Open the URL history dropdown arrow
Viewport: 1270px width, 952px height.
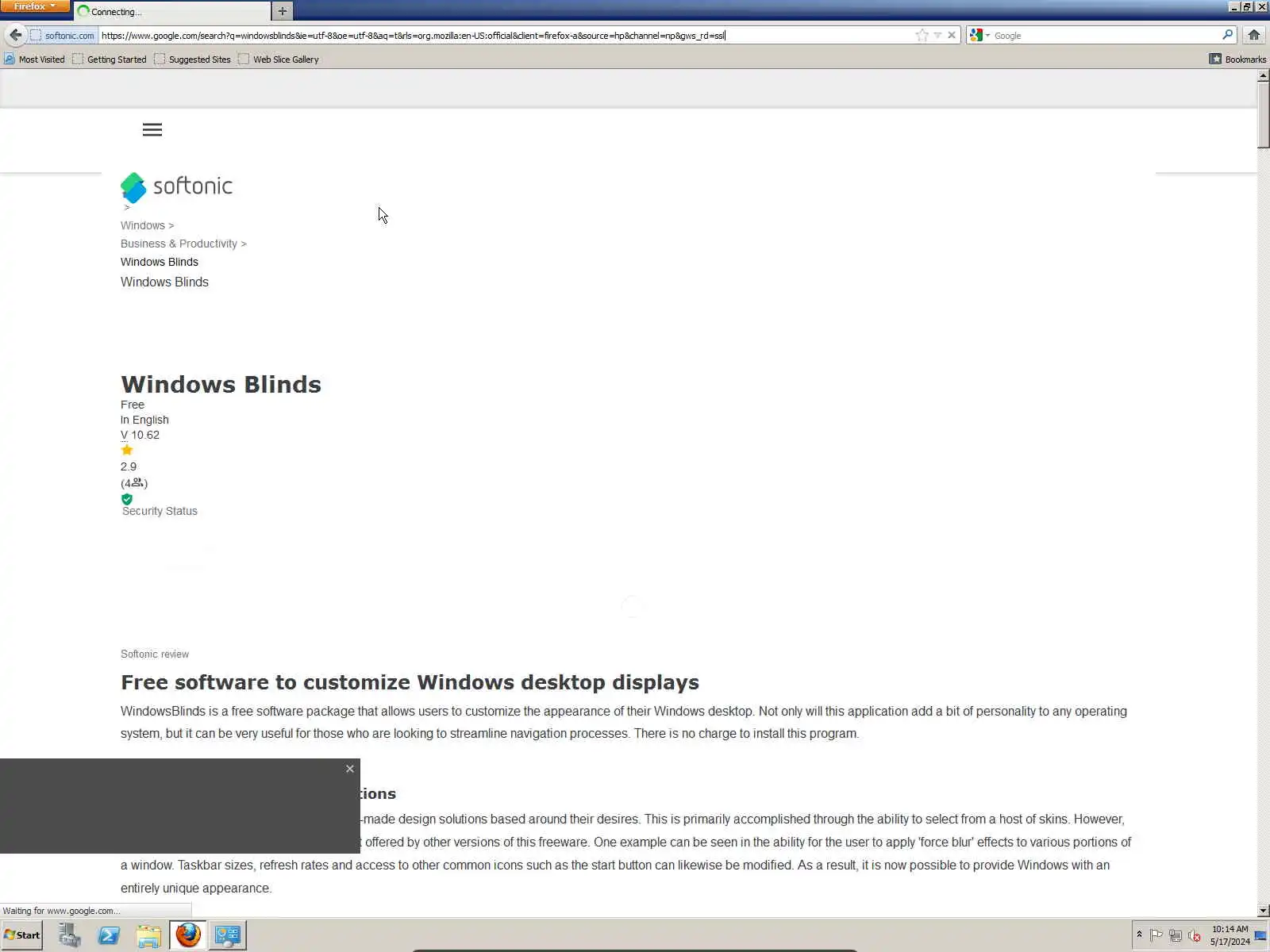point(937,35)
